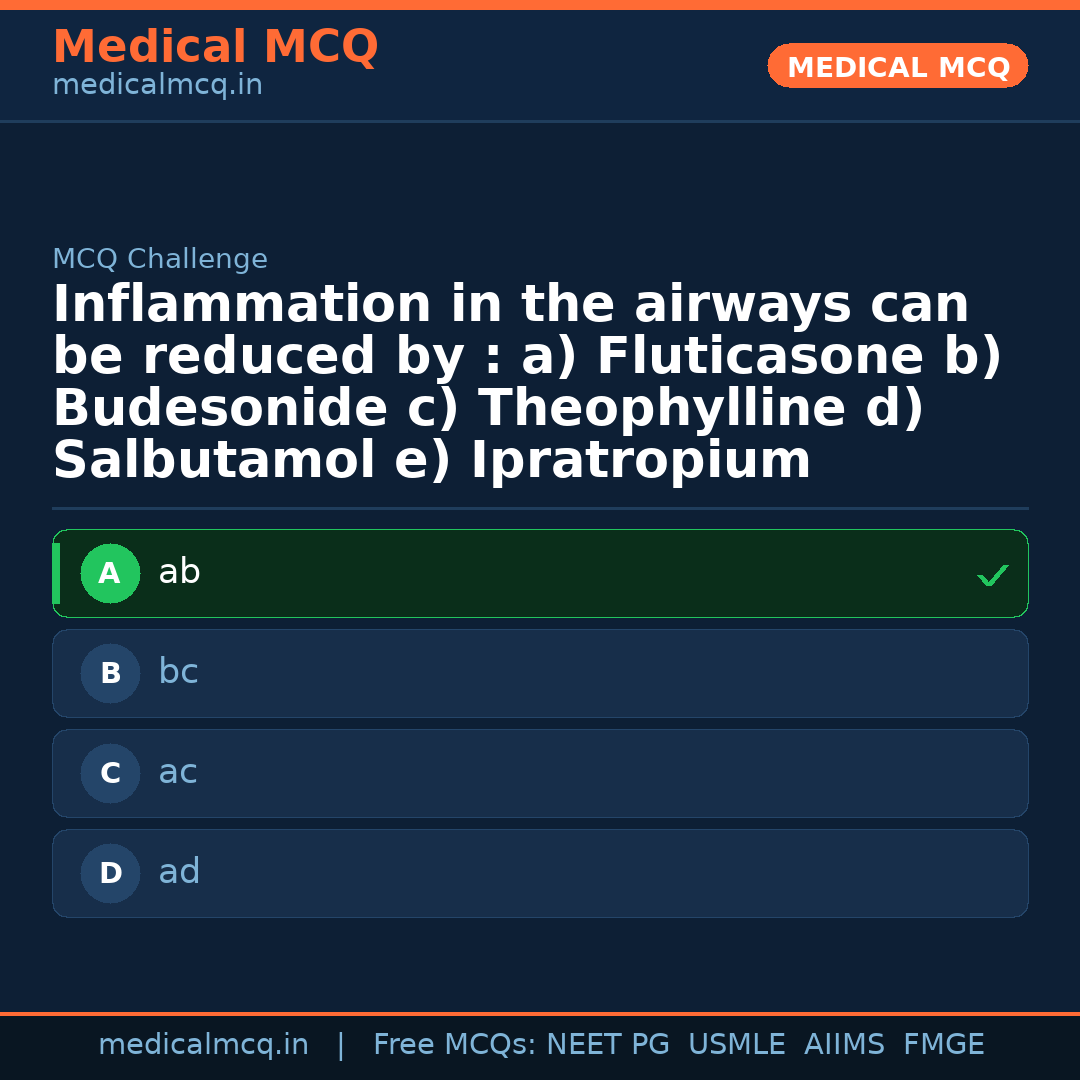Select answer option 'ad'

pyautogui.click(x=179, y=872)
